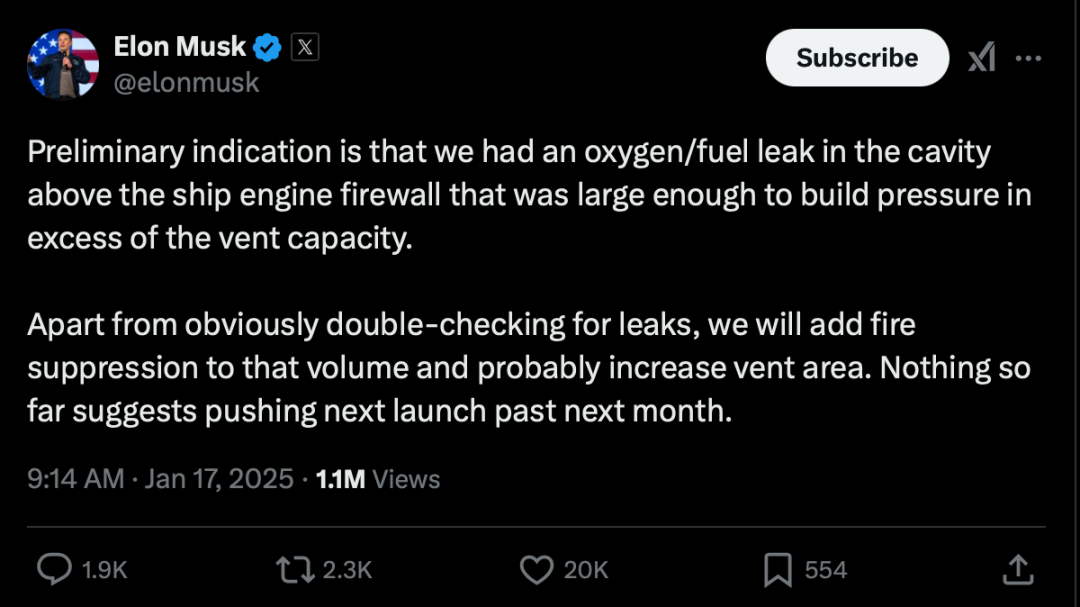Open Elon Musk's profile picture
The width and height of the screenshot is (1080, 607).
[x=63, y=63]
